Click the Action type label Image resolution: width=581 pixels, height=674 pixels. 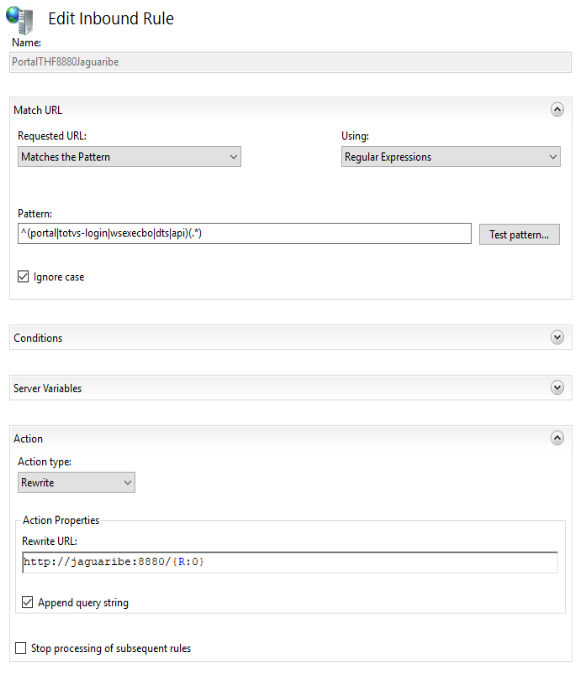pos(45,462)
